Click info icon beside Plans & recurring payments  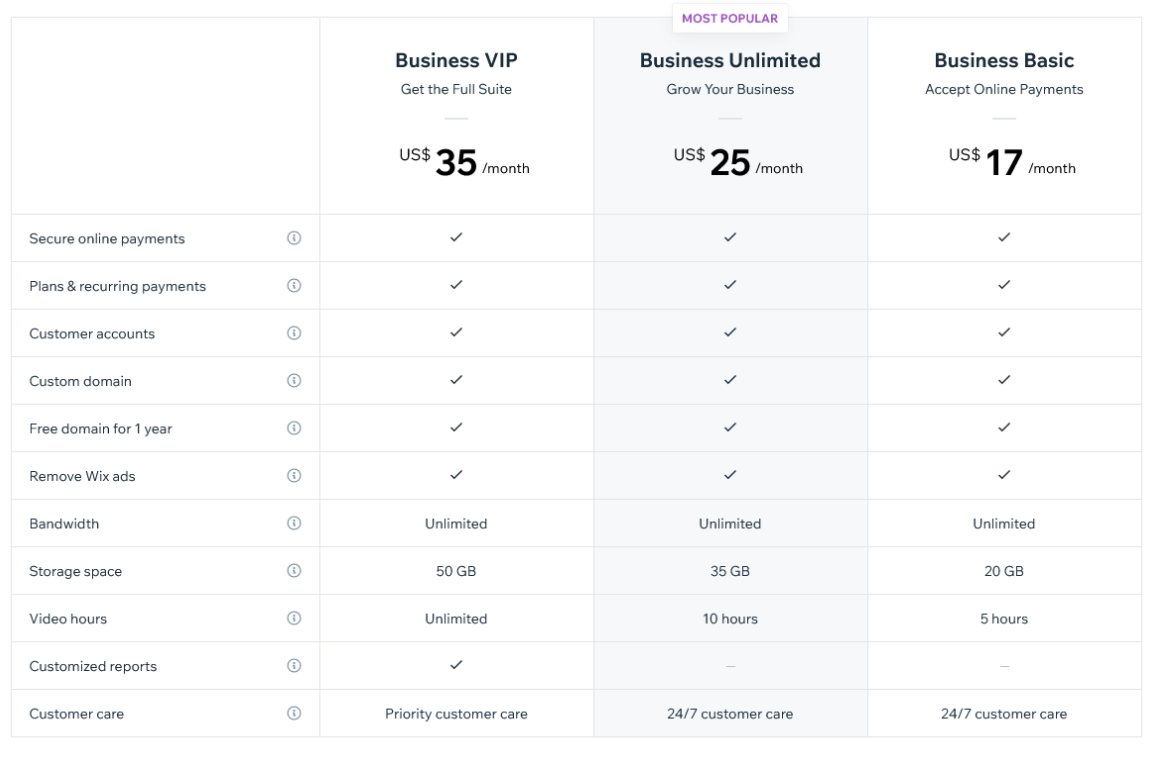click(294, 285)
